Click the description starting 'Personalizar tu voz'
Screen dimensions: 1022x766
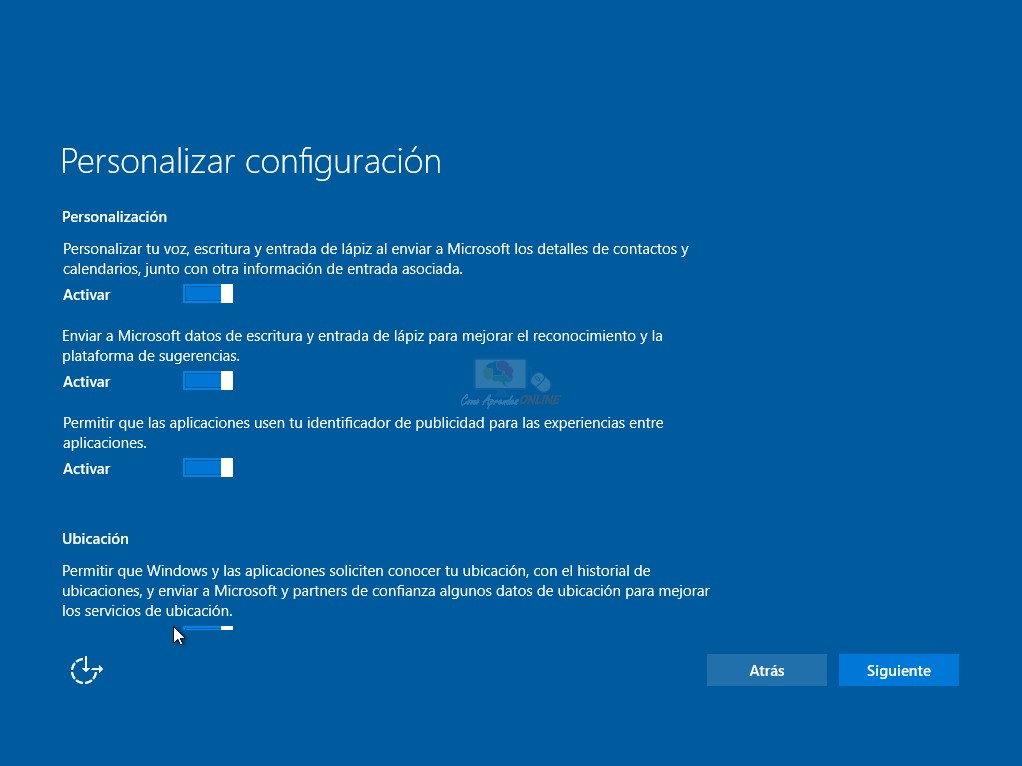[x=375, y=259]
